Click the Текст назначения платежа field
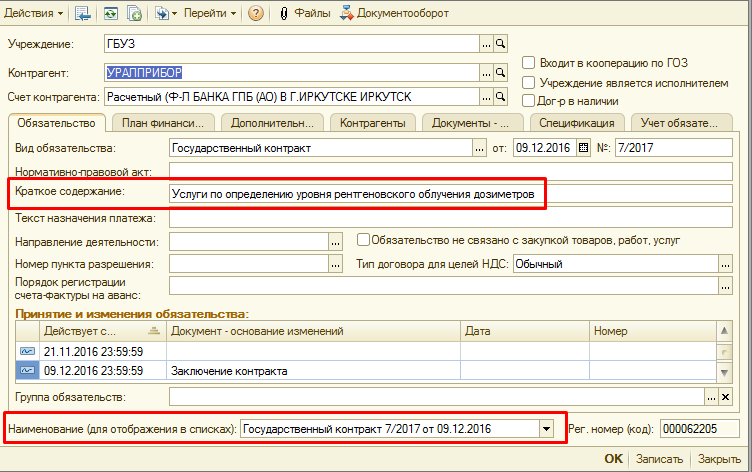Image resolution: width=752 pixels, height=472 pixels. (450, 217)
